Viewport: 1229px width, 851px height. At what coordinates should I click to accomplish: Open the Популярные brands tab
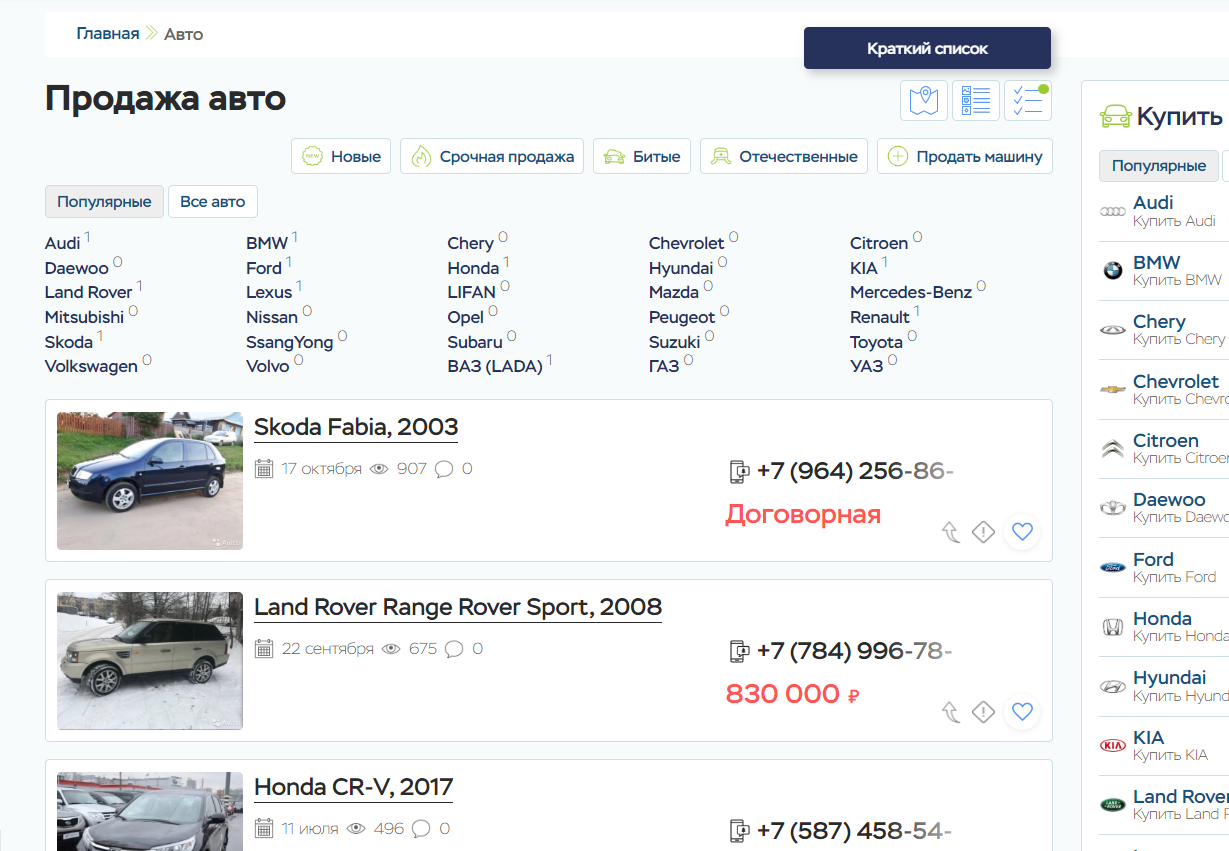click(104, 202)
